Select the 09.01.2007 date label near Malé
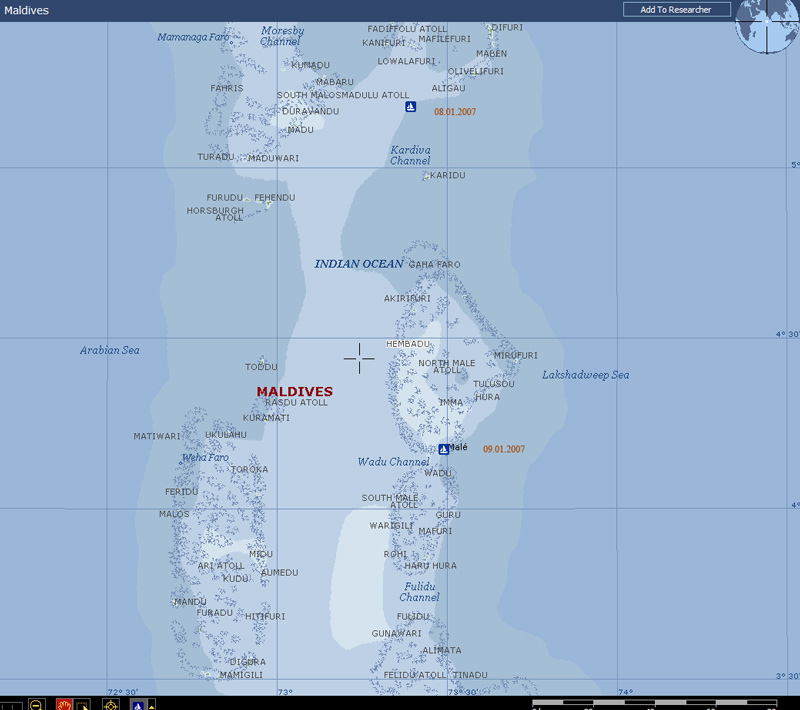 (504, 450)
